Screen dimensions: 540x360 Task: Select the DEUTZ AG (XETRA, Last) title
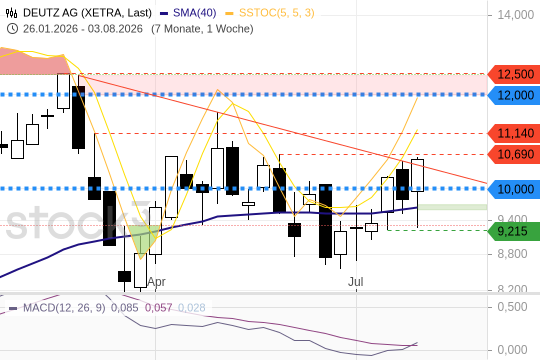click(87, 13)
